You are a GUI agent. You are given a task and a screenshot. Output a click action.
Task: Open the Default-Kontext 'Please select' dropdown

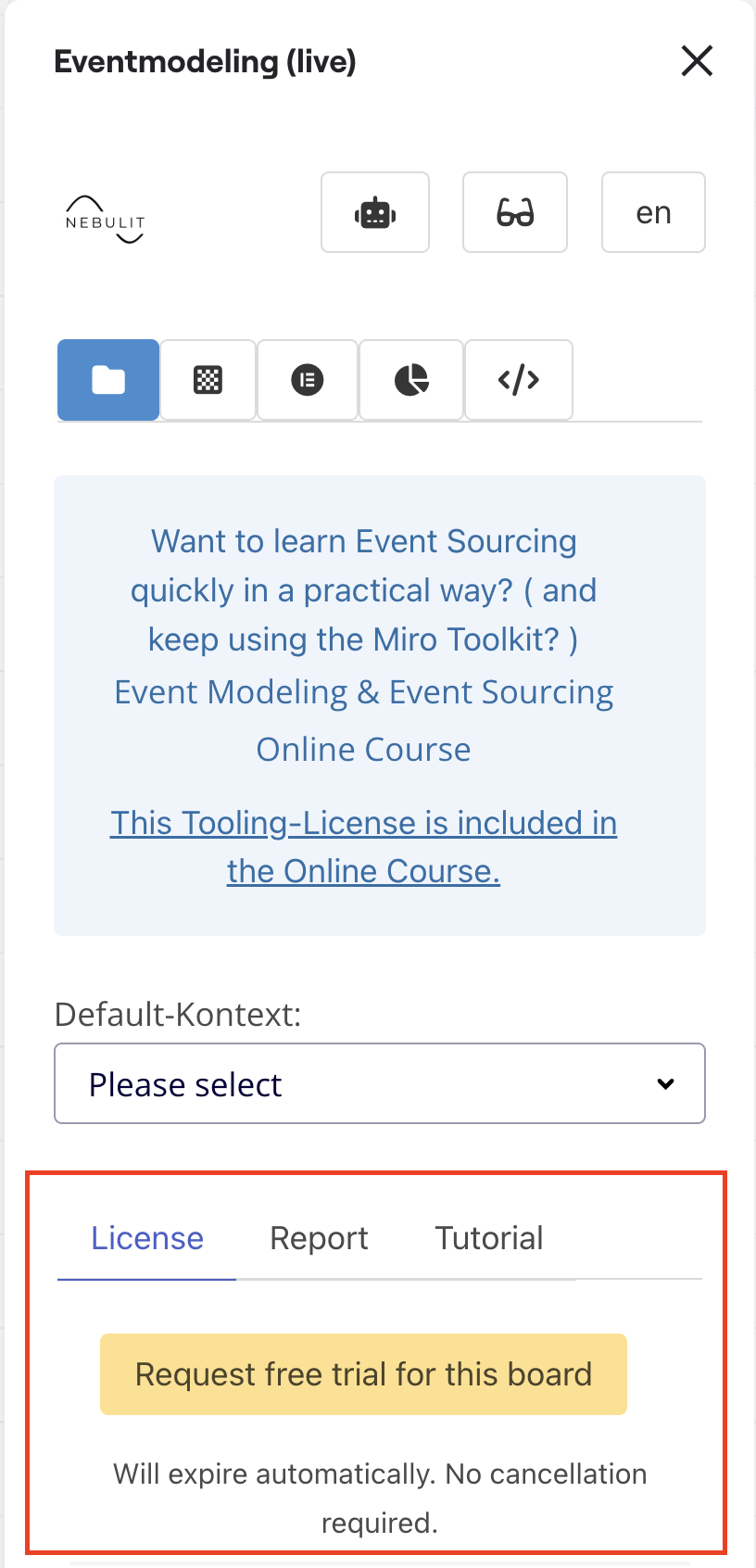tap(380, 1083)
